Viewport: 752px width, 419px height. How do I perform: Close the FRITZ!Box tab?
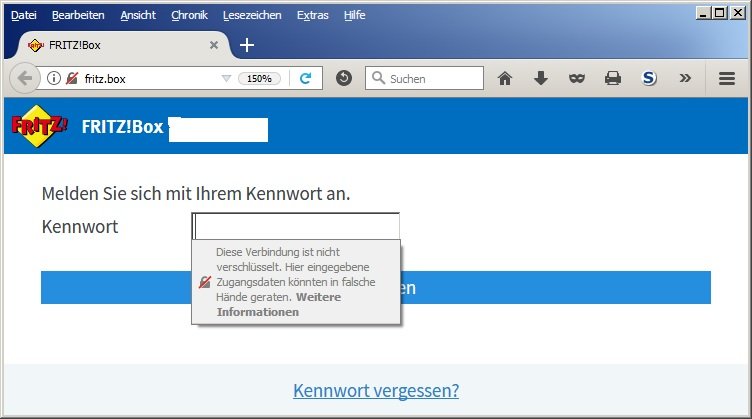(x=214, y=45)
